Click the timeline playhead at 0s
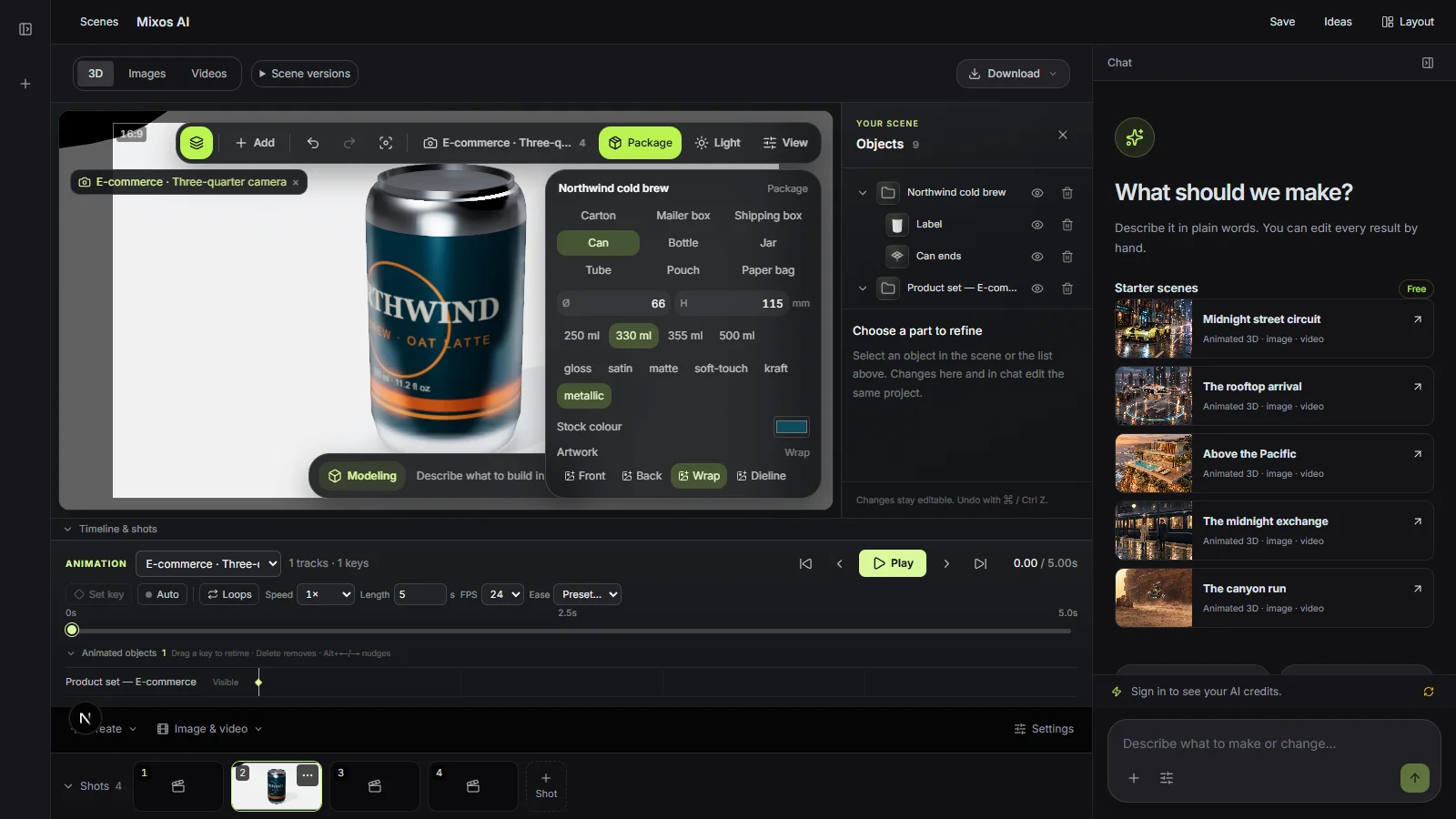Screen dimensions: 1456x819 72,630
